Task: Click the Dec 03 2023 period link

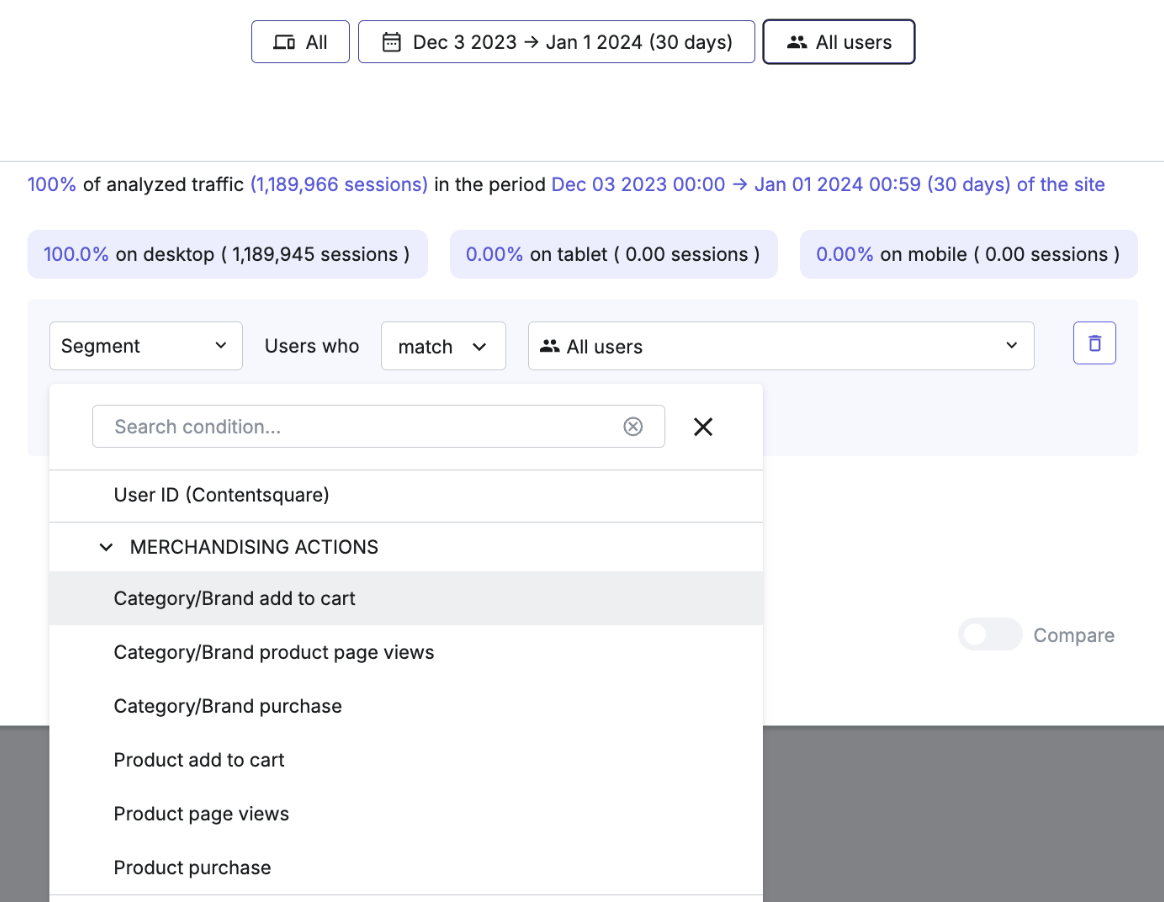Action: (x=638, y=184)
